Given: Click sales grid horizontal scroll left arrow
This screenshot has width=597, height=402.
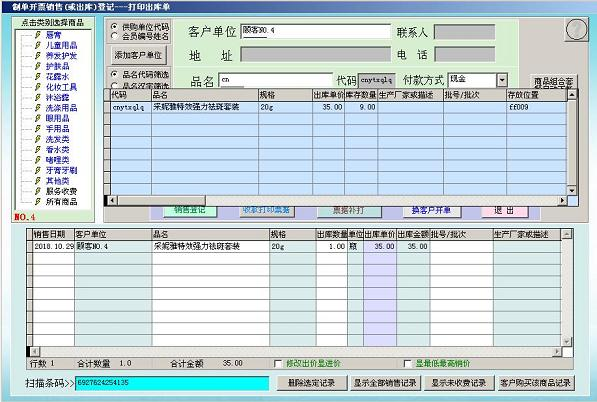Looking at the screenshot, I should coord(35,351).
